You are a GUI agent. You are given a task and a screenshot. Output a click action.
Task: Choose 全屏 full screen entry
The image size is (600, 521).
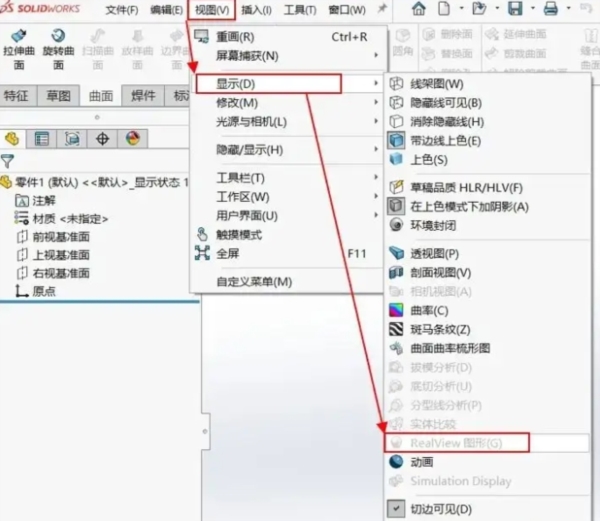(x=287, y=254)
